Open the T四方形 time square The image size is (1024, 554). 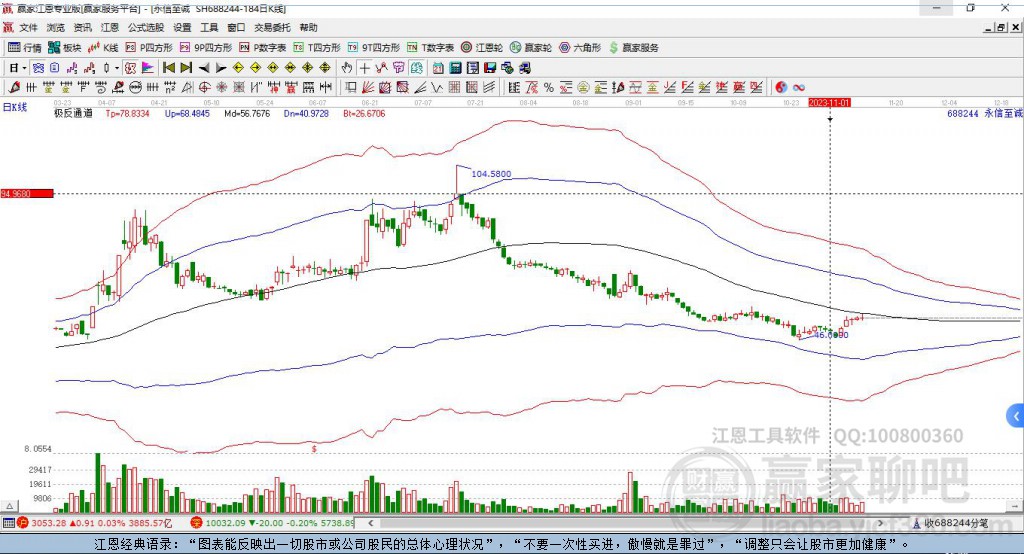coord(317,48)
